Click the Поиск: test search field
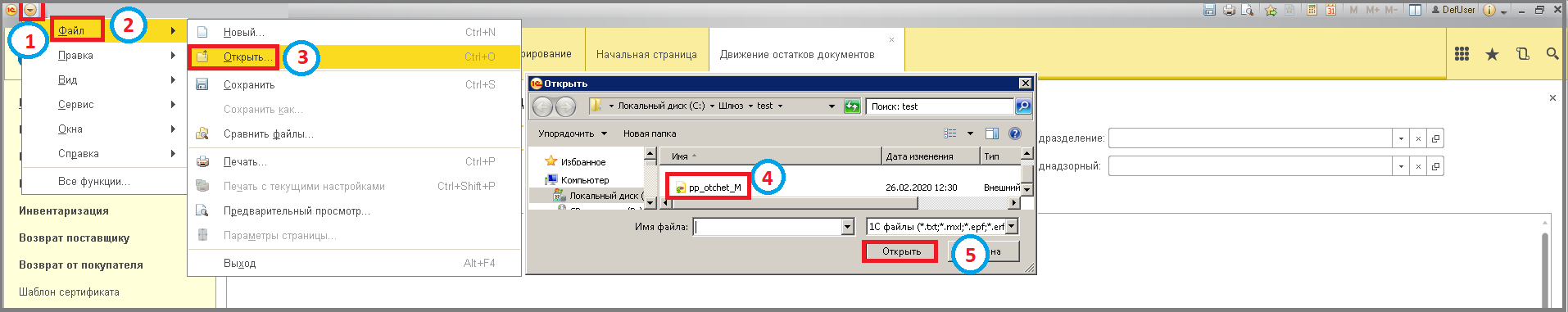Screen dimensions: 1568x312 coord(940,106)
